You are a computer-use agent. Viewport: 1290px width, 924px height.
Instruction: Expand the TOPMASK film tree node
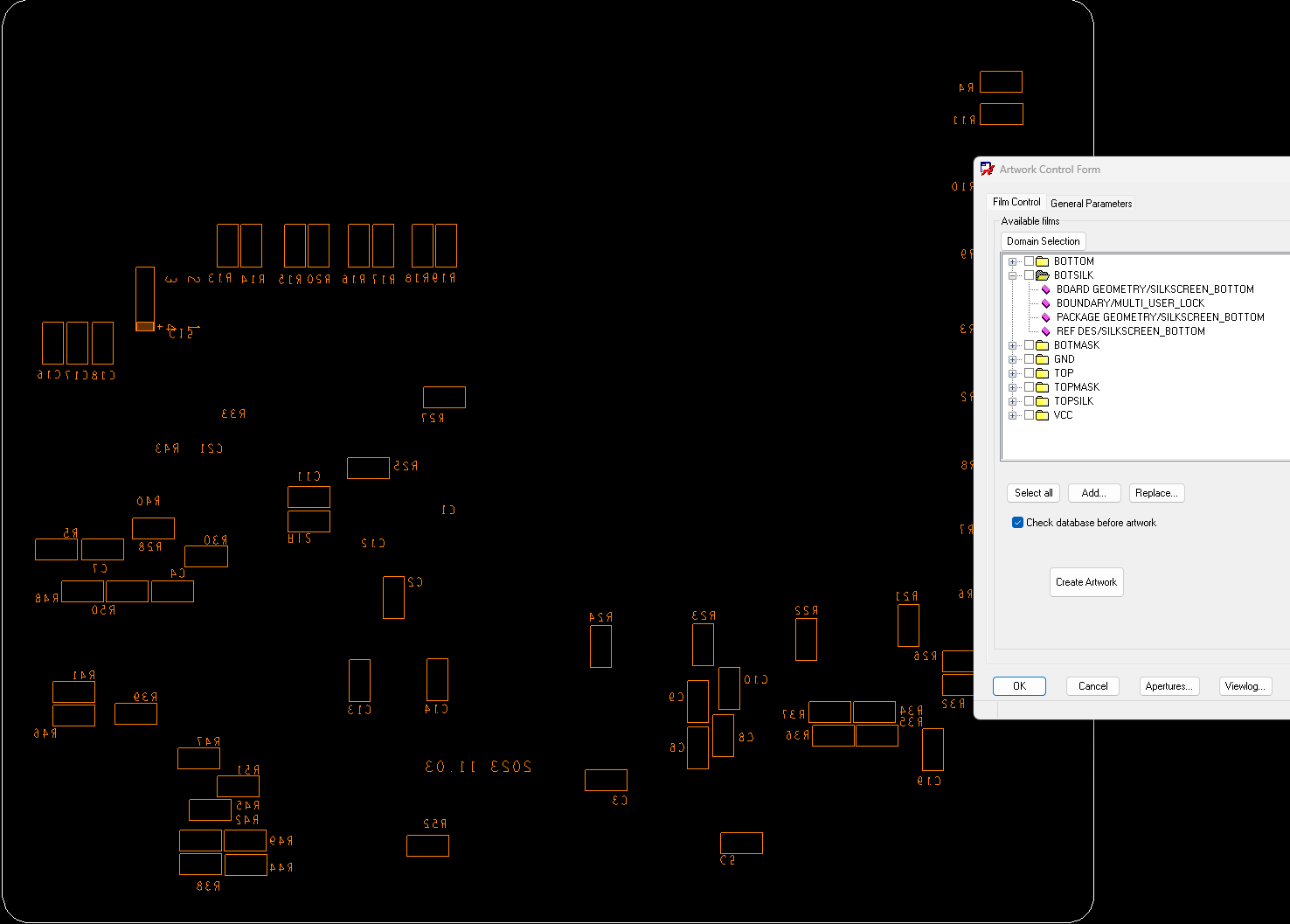click(x=1012, y=387)
